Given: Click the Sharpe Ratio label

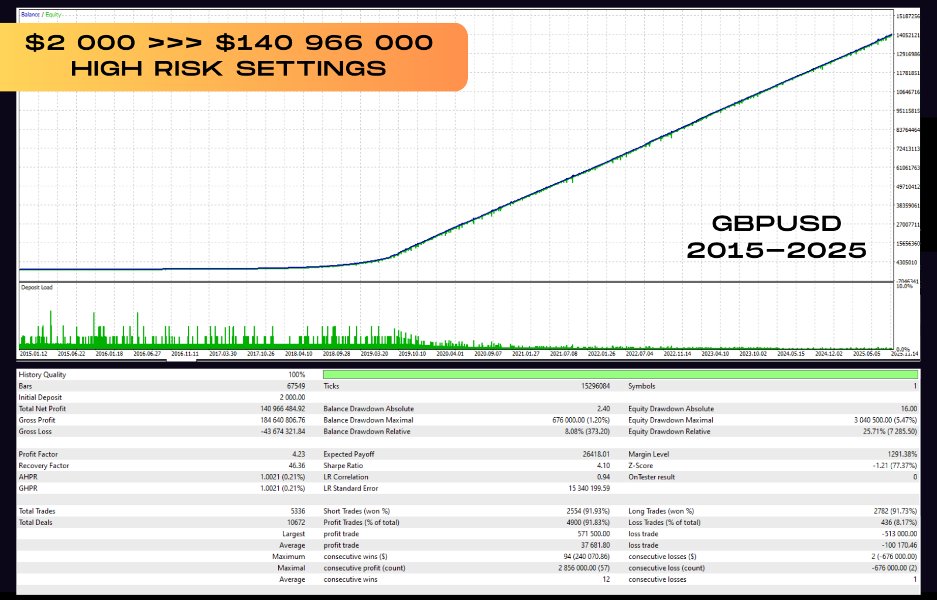Looking at the screenshot, I should (x=344, y=465).
